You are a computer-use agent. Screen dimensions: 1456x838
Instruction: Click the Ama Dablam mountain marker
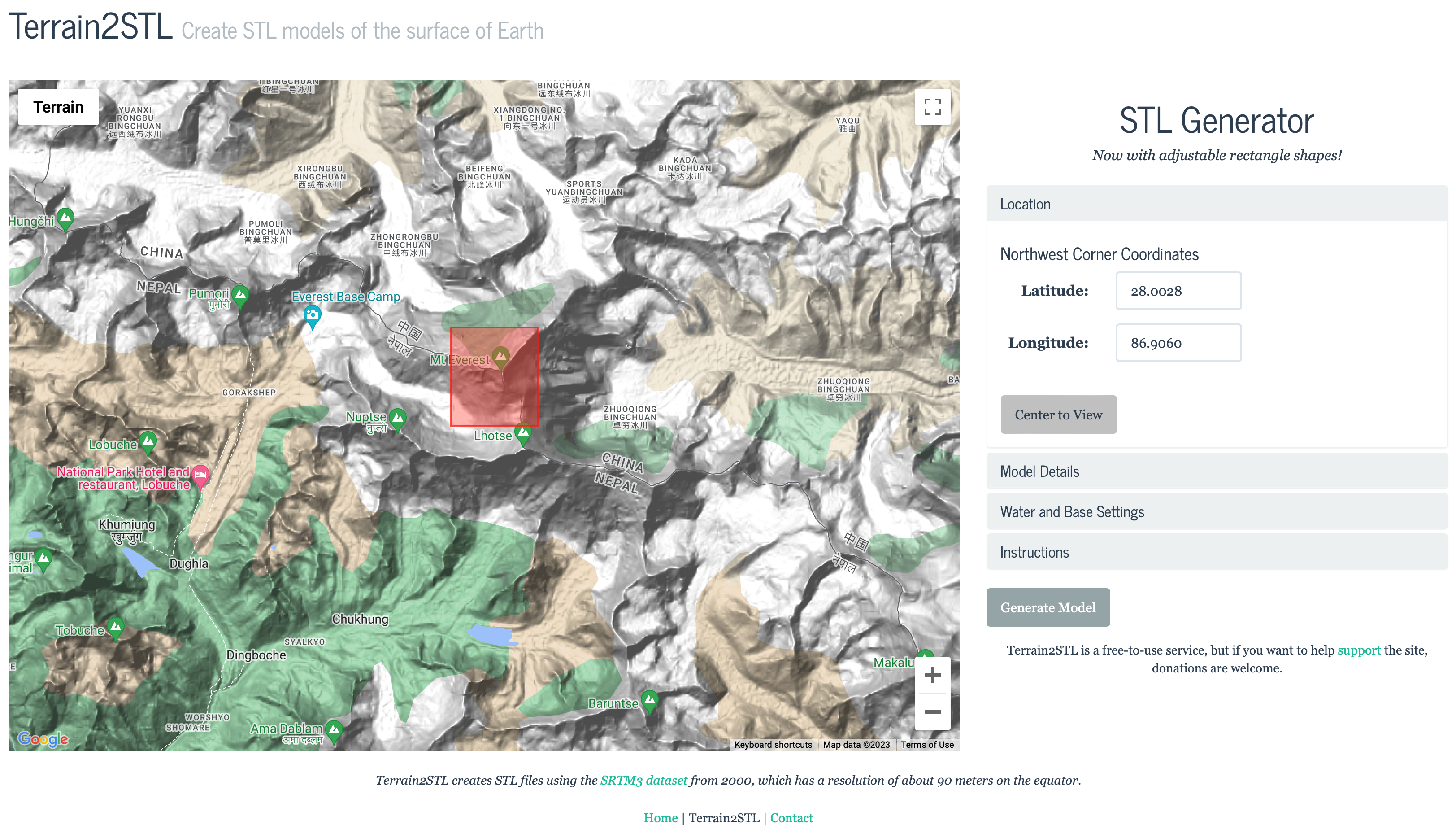(334, 732)
